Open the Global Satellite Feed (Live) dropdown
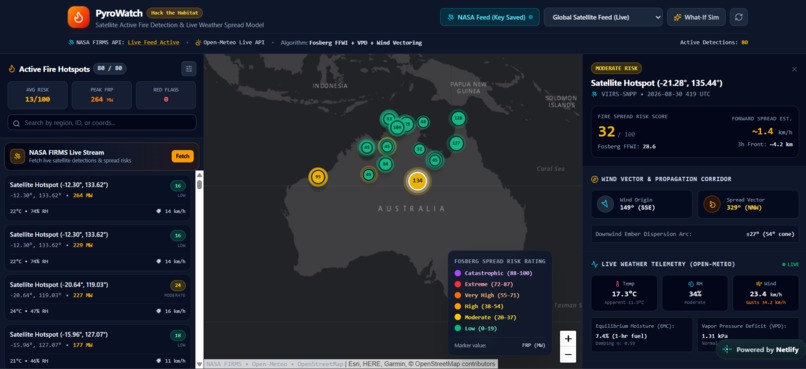Viewport: 806px width, 369px height. coord(603,17)
